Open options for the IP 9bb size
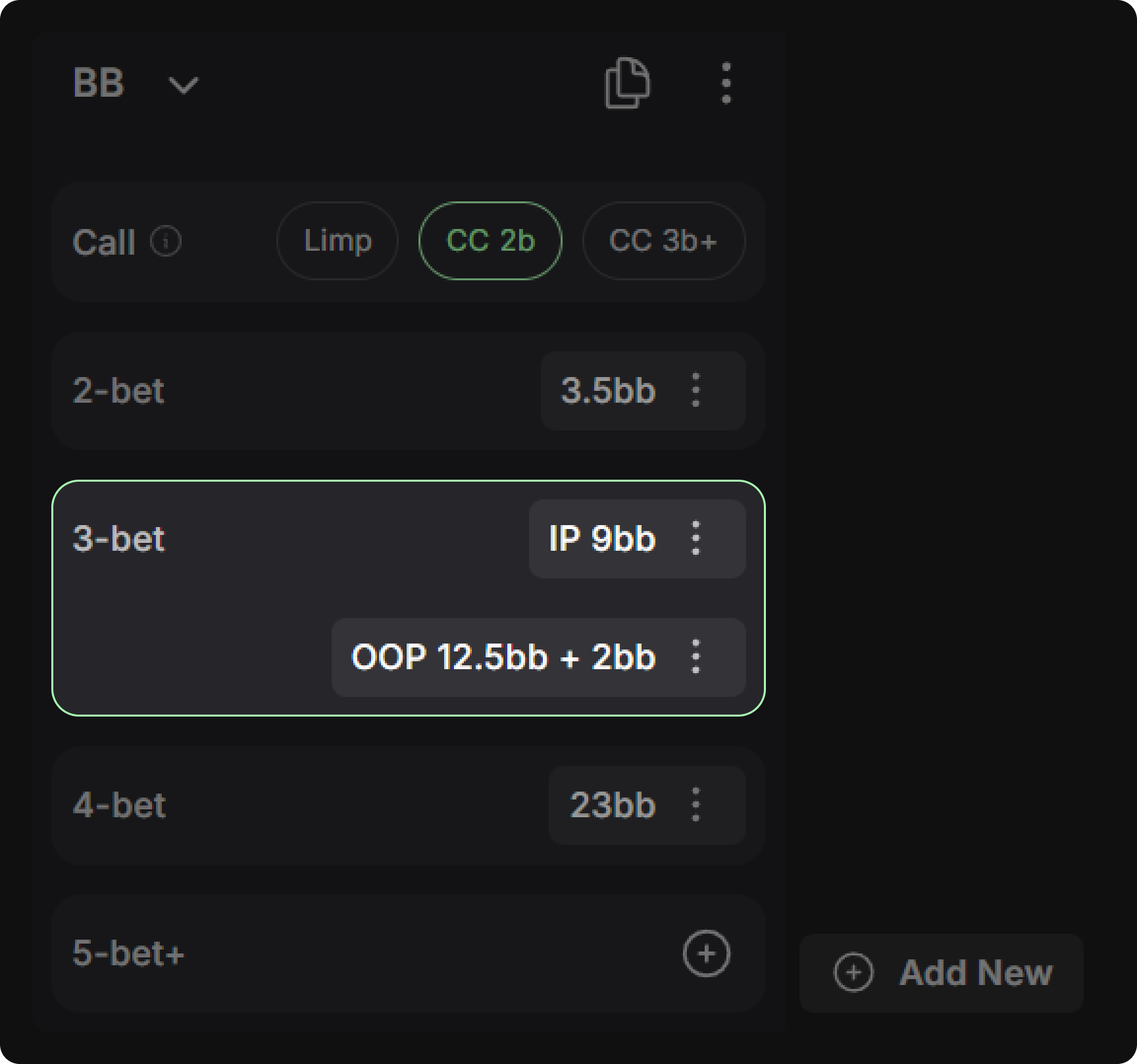Screen dimensions: 1137x1064 point(695,539)
